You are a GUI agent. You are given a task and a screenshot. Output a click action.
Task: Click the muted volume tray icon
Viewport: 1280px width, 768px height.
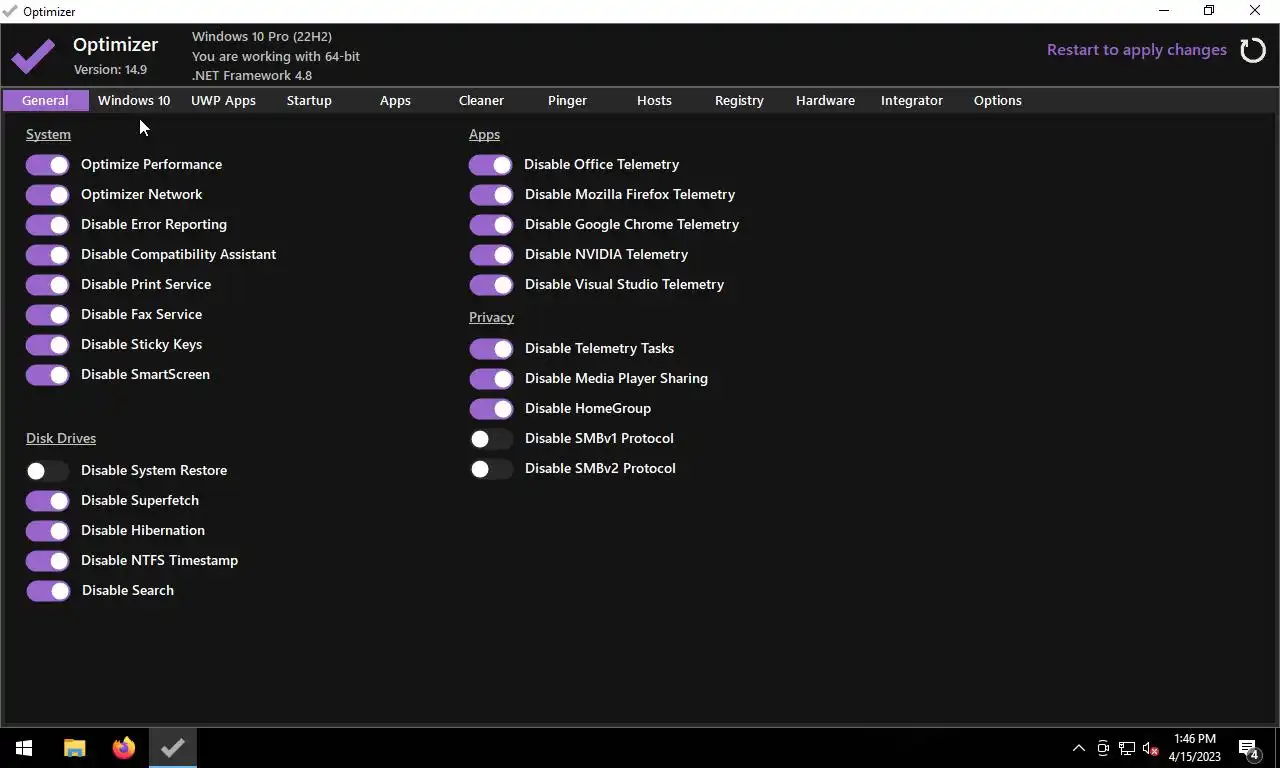click(x=1151, y=748)
